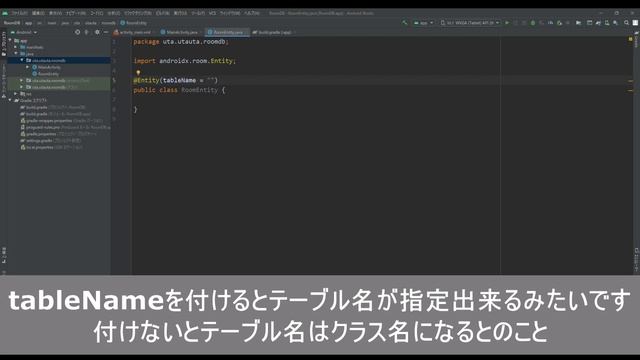Click the Project tool window side tab
The height and width of the screenshot is (360, 640).
[4, 44]
